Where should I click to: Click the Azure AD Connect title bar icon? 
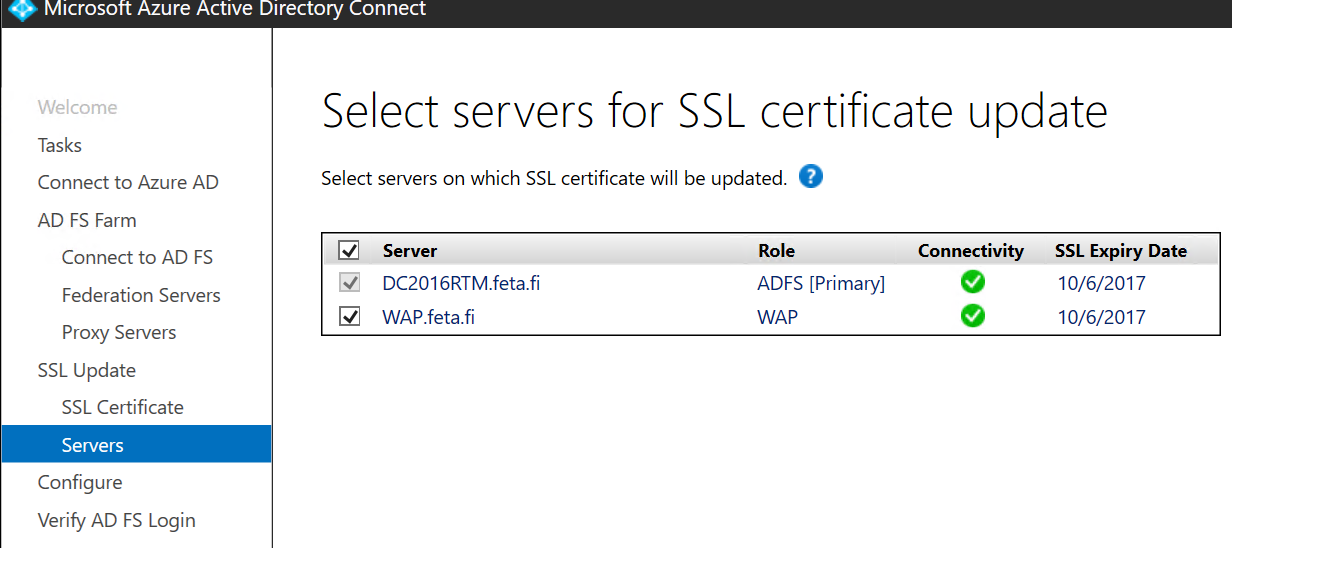[x=22, y=10]
